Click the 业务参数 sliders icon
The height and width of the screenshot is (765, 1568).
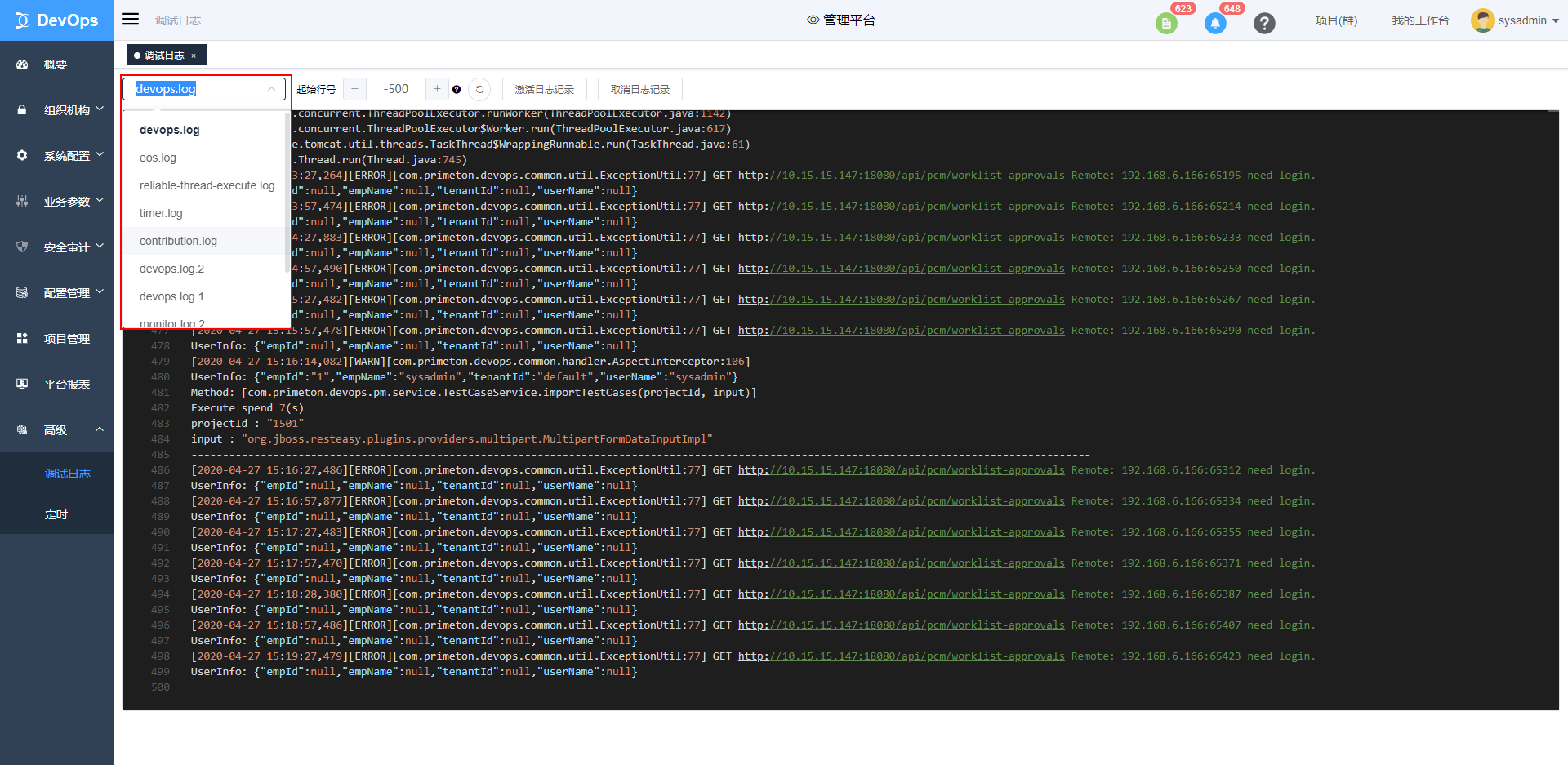pos(22,201)
